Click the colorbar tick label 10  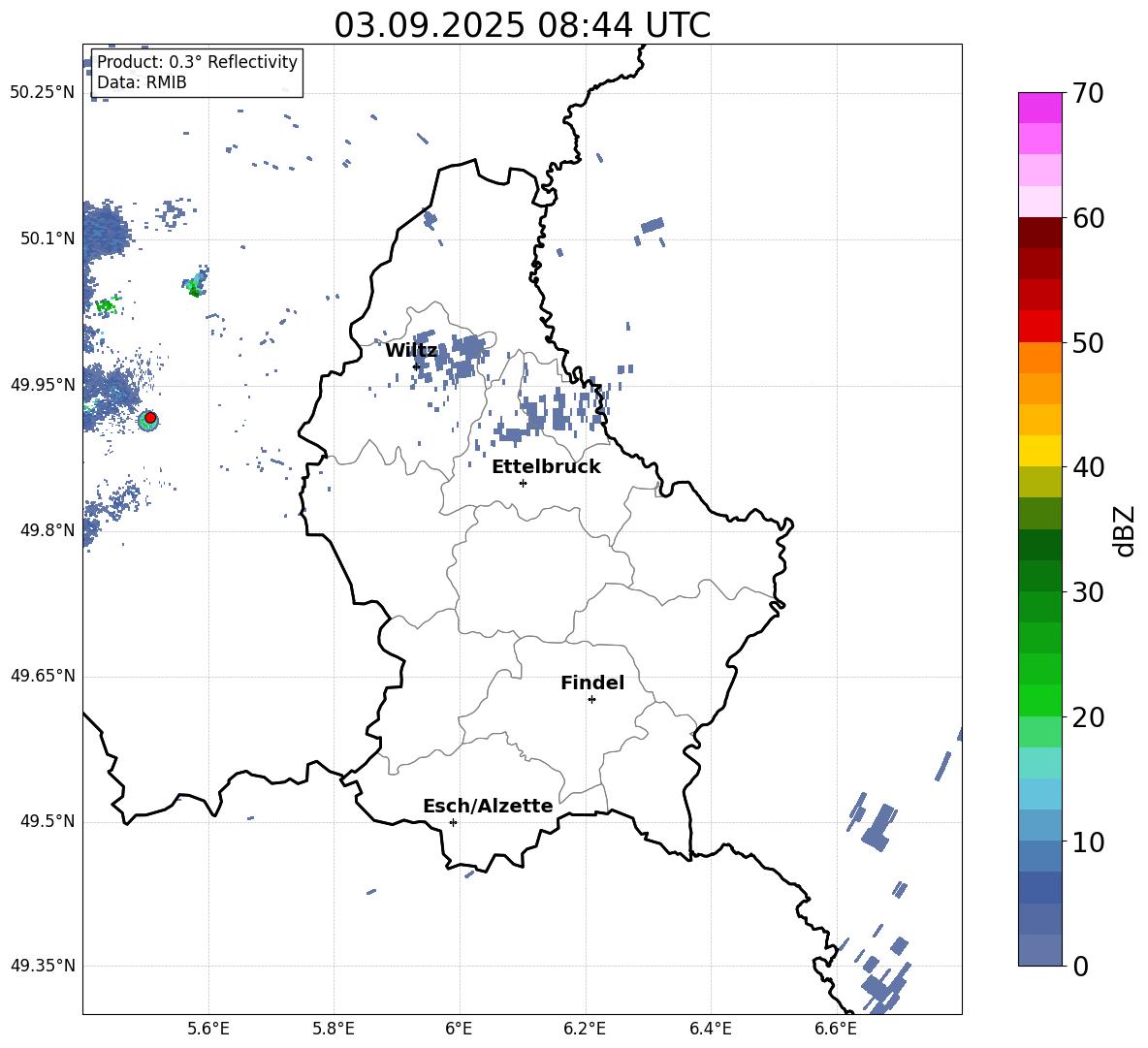coord(1088,842)
